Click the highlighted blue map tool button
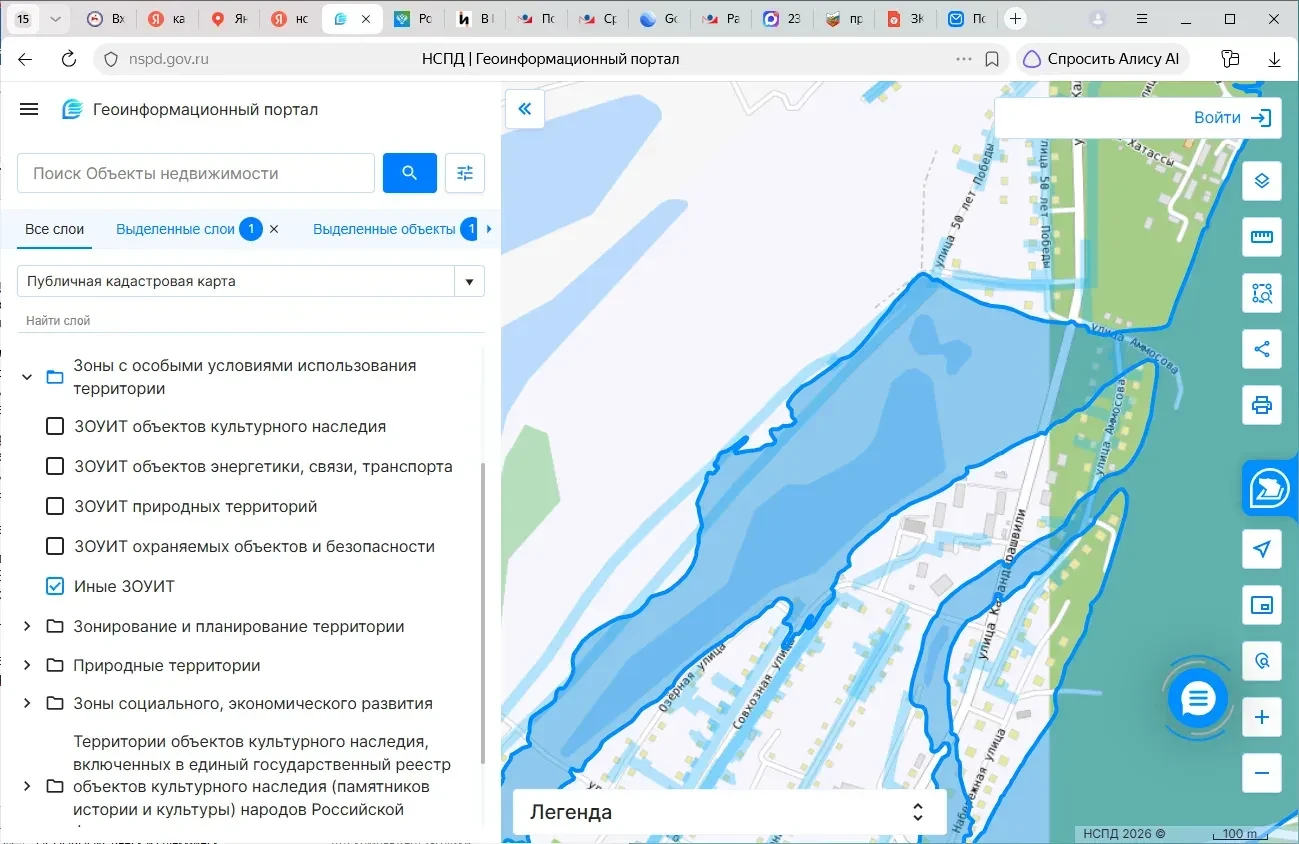This screenshot has width=1299, height=844. pyautogui.click(x=1270, y=489)
